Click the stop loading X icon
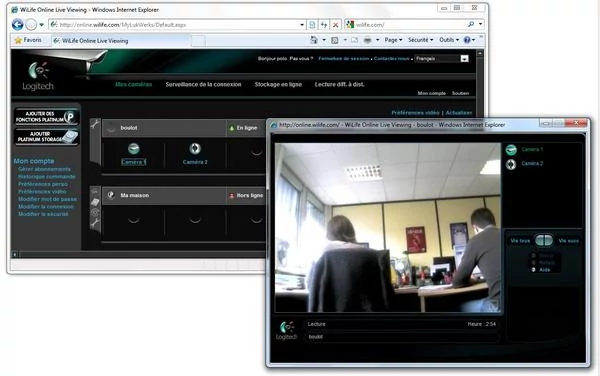This screenshot has width=600, height=376. point(336,25)
